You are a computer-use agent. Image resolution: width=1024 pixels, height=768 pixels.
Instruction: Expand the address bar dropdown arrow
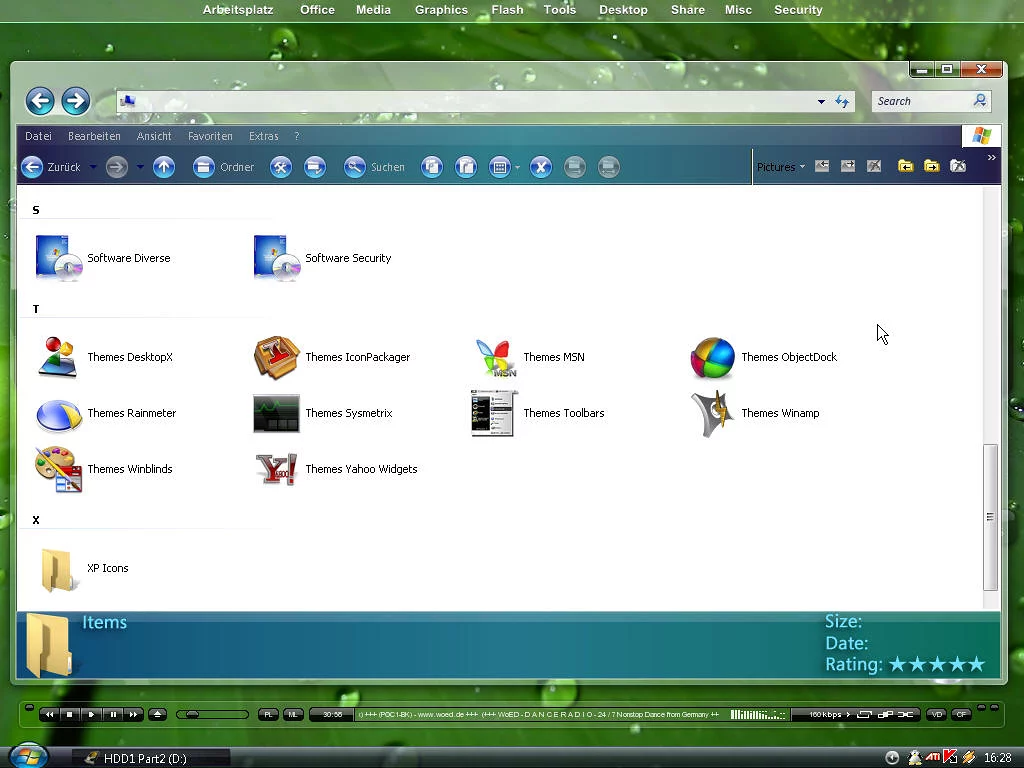(x=821, y=101)
